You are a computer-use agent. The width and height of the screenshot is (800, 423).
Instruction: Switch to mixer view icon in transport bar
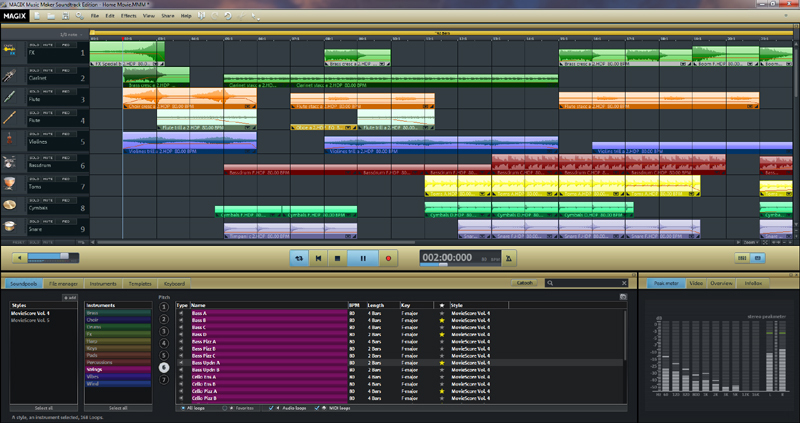pyautogui.click(x=742, y=258)
